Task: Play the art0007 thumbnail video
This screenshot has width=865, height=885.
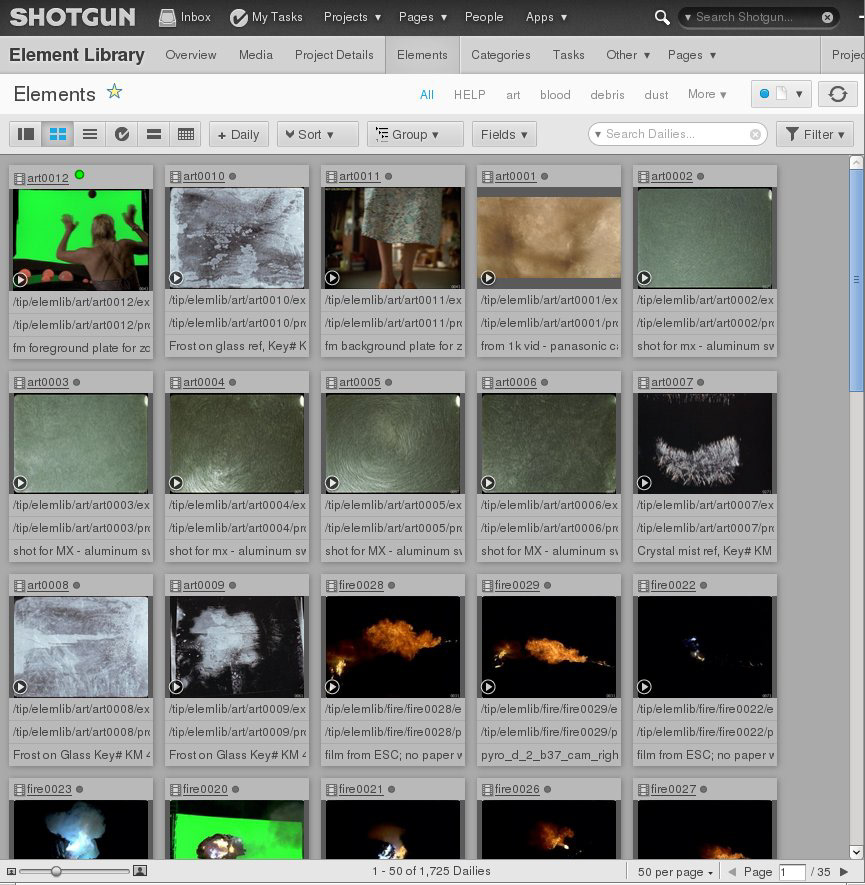Action: (x=644, y=483)
